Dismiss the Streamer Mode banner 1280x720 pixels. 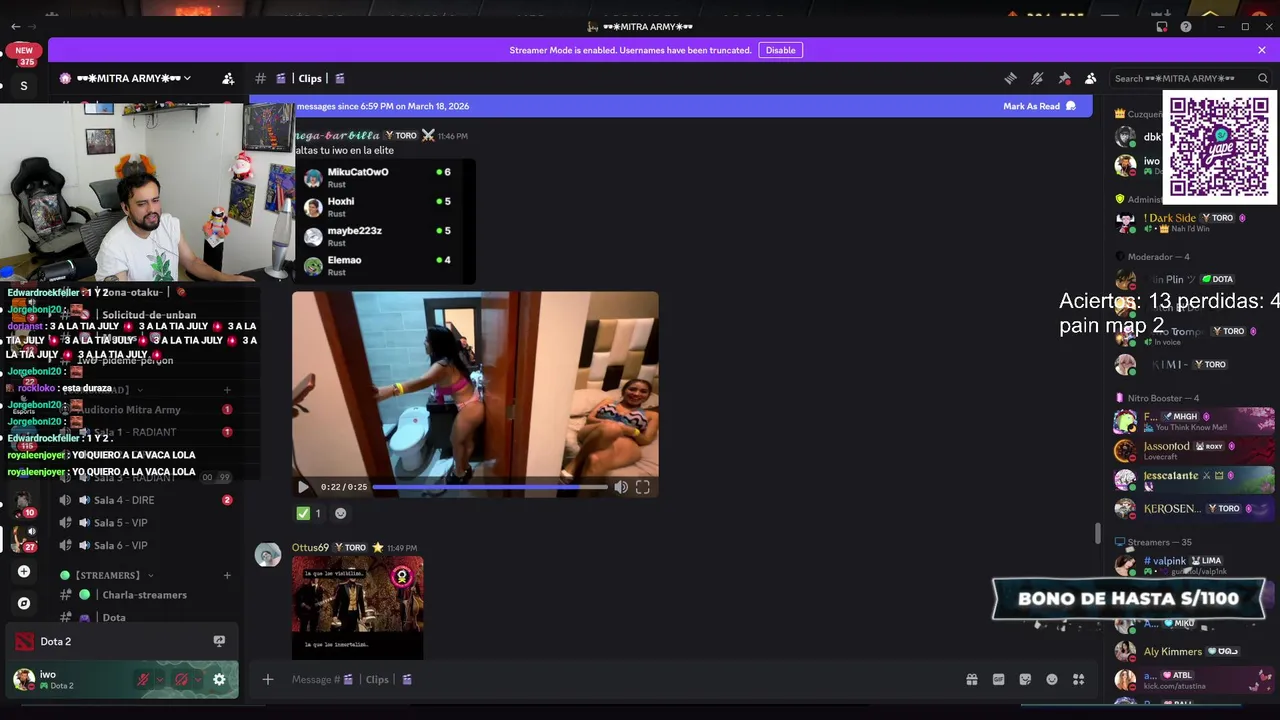coord(1262,50)
